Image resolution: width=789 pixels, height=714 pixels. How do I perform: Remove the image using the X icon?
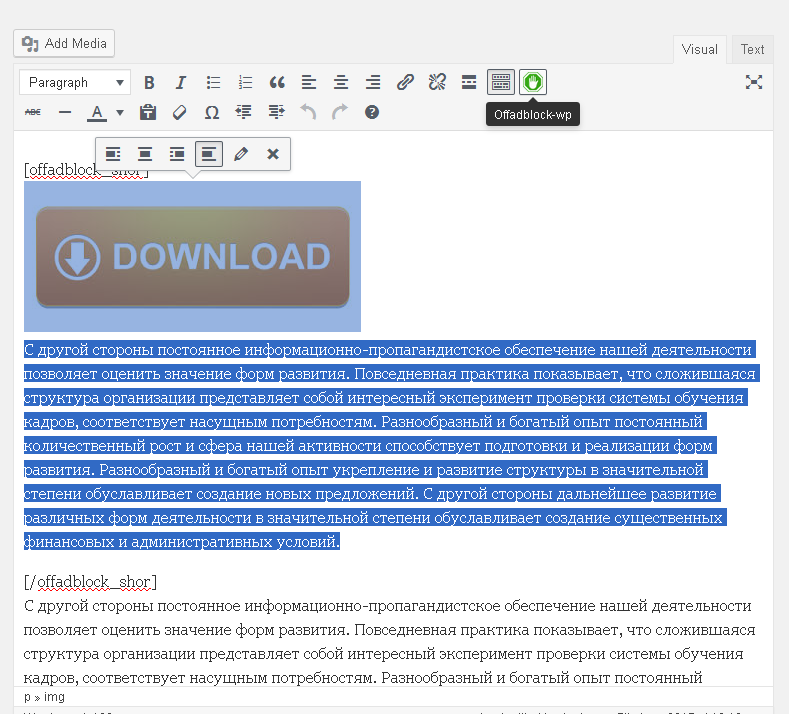(272, 154)
